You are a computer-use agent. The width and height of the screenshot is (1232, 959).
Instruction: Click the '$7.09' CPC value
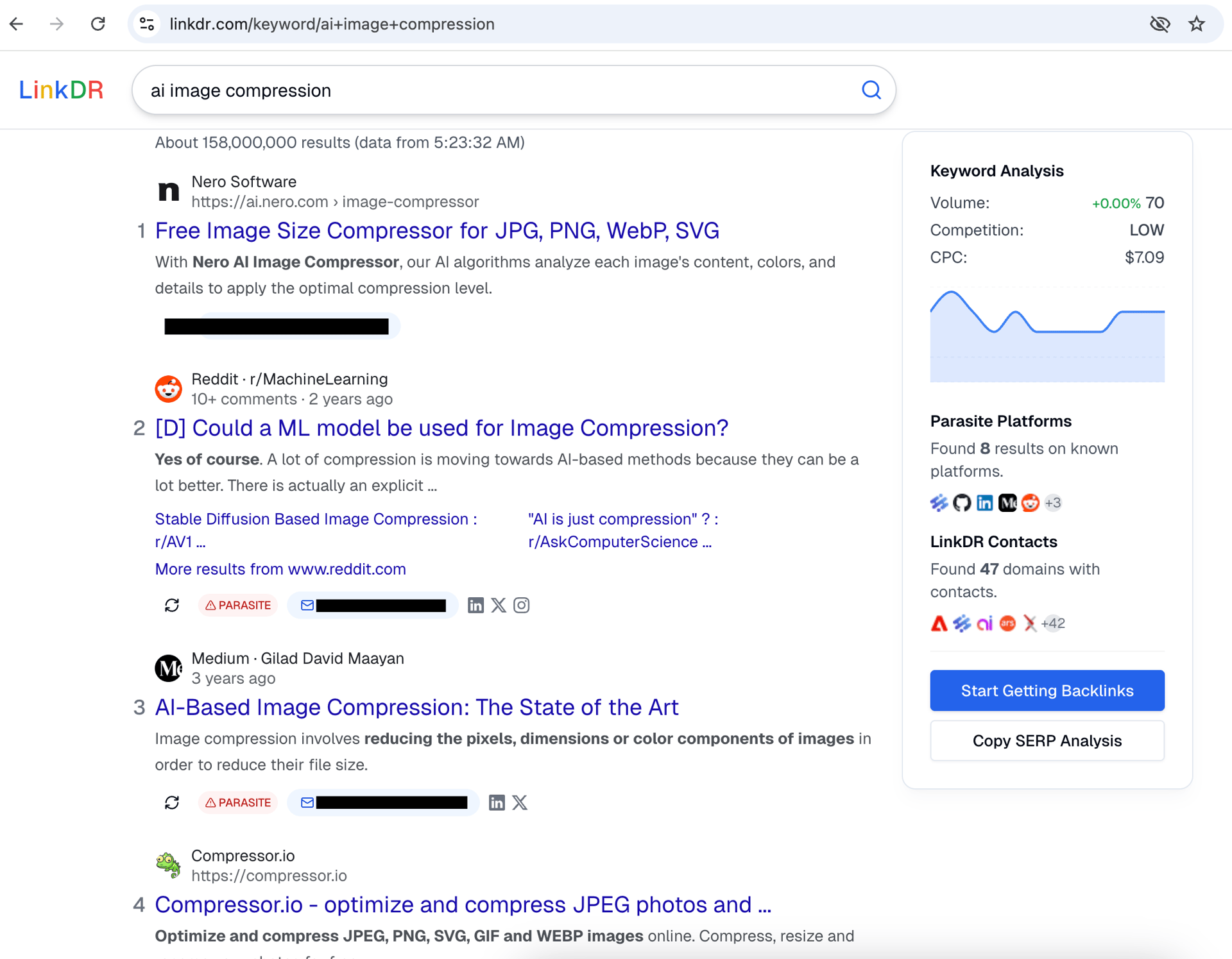click(x=1144, y=258)
